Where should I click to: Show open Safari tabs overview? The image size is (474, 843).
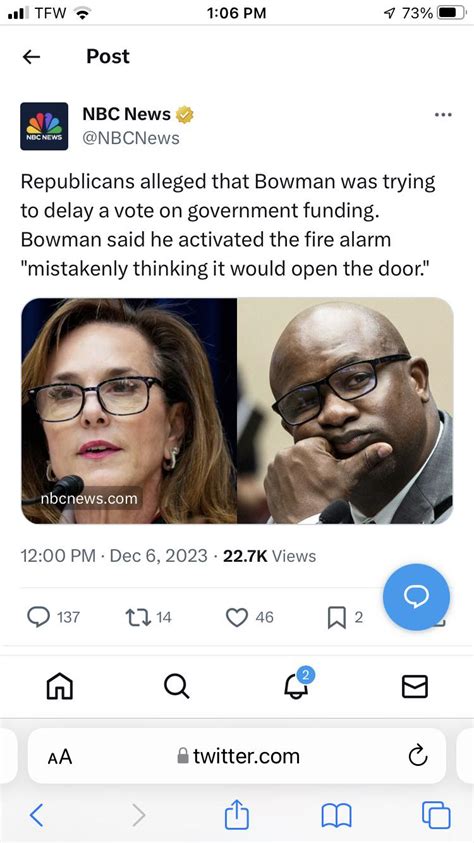pos(436,815)
